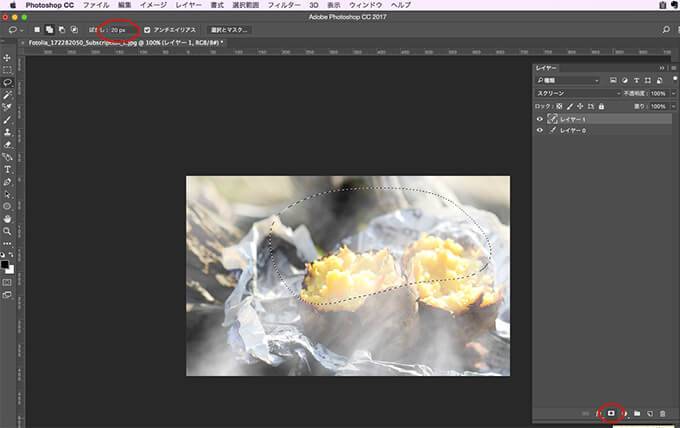Select the Path Selection tool
The width and height of the screenshot is (680, 428).
tap(7, 194)
